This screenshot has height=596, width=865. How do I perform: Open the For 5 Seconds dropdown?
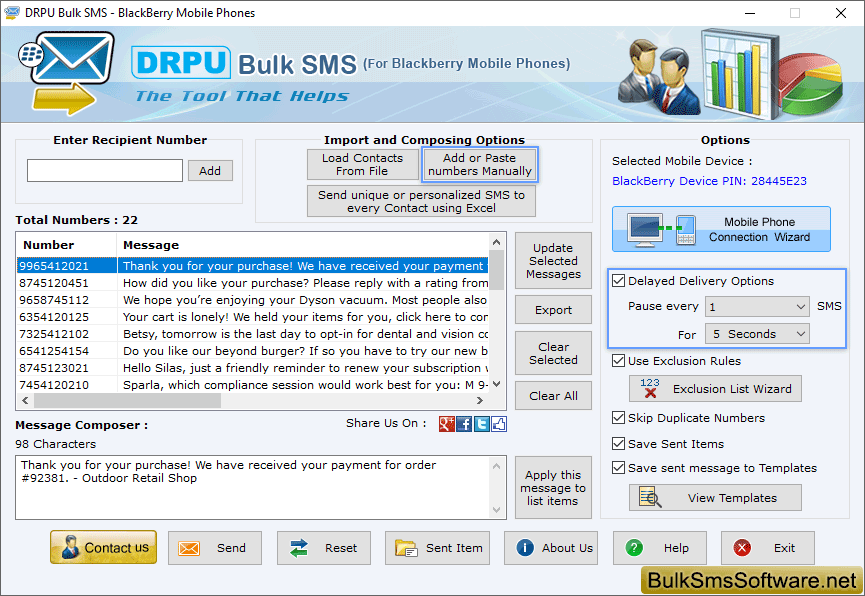(x=757, y=334)
